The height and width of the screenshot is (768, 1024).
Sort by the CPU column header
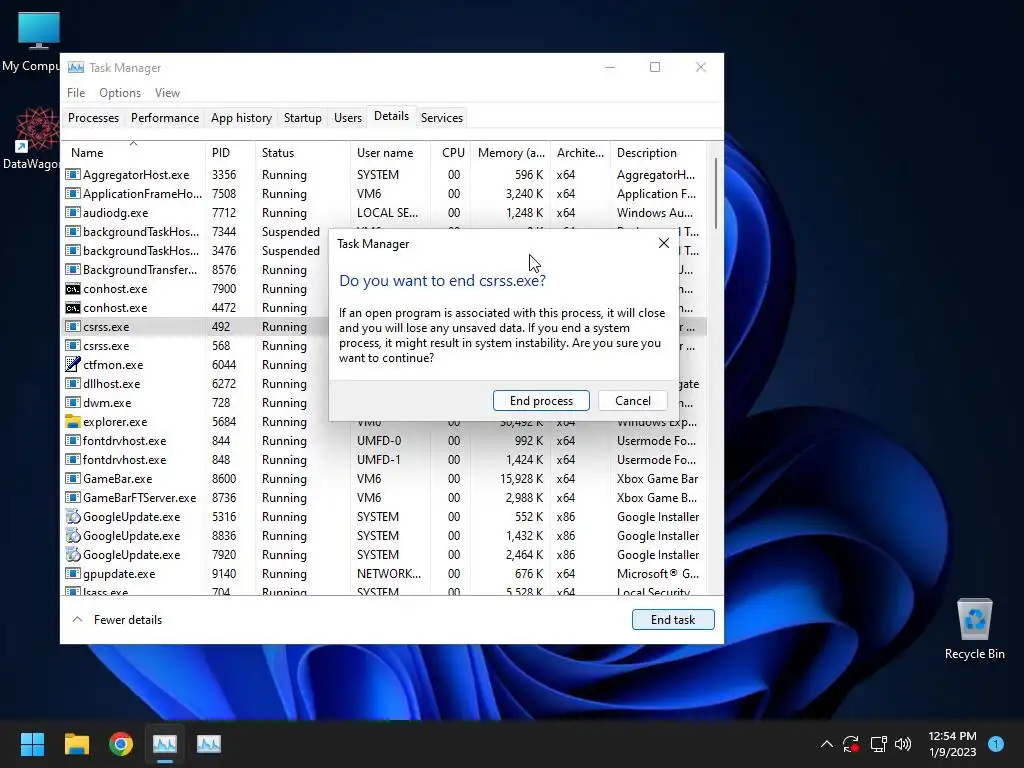[x=453, y=153]
